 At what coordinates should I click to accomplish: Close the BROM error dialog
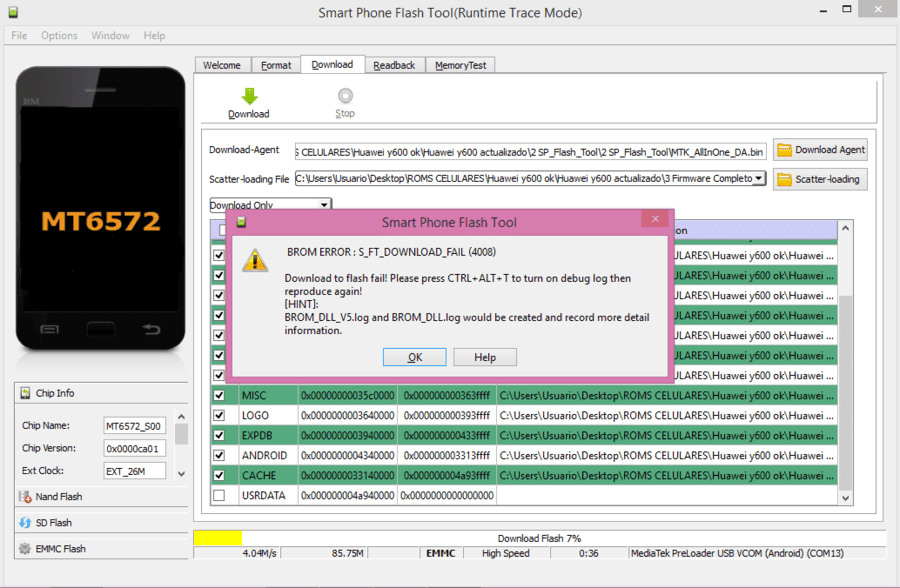click(x=655, y=219)
